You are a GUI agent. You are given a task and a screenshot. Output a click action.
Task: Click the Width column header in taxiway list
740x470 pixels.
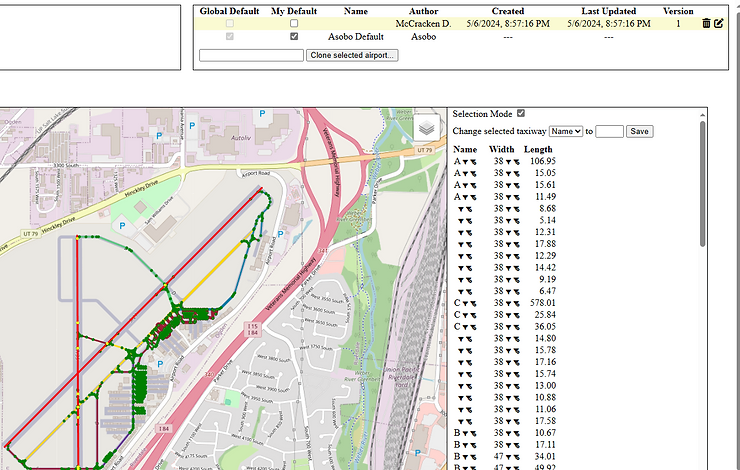(x=501, y=149)
